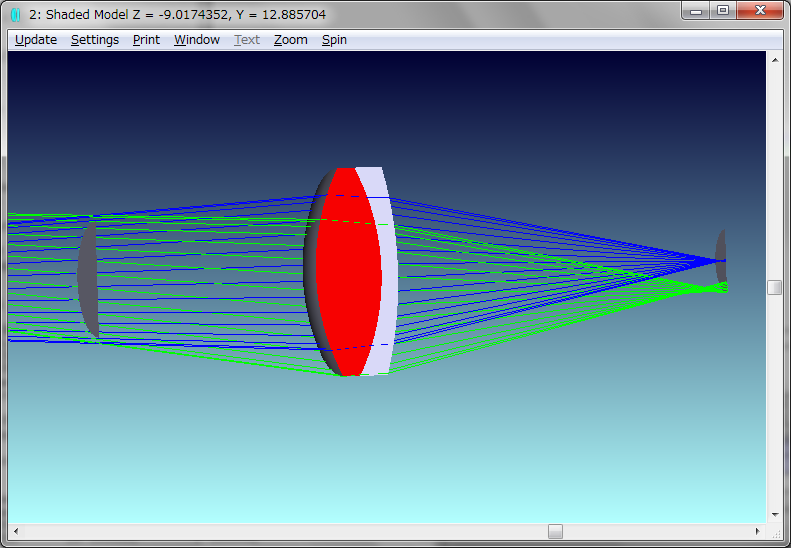791x548 pixels.
Task: Click the horizontal scrollbar thumb
Action: coord(555,531)
